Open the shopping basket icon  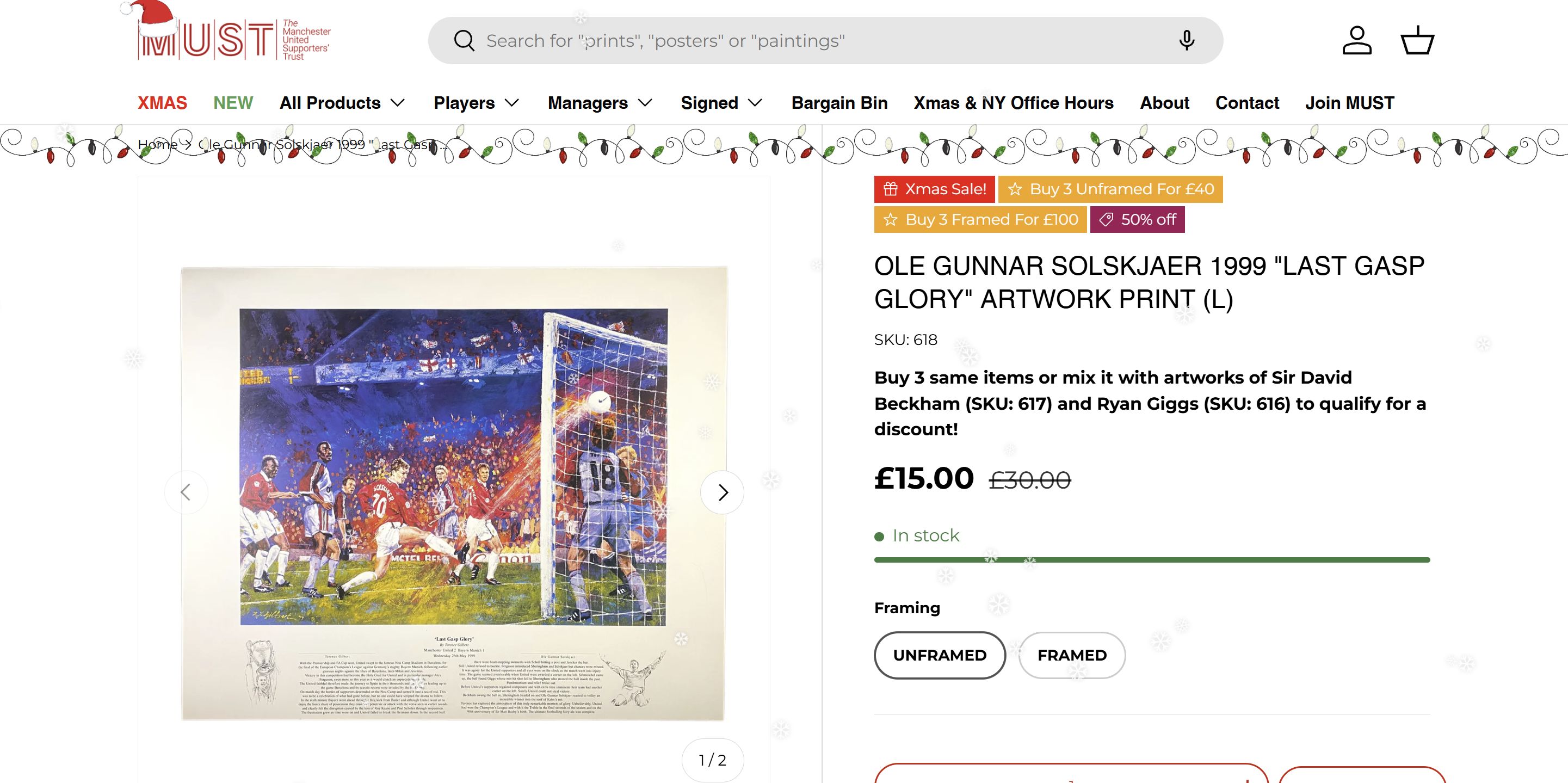point(1418,41)
